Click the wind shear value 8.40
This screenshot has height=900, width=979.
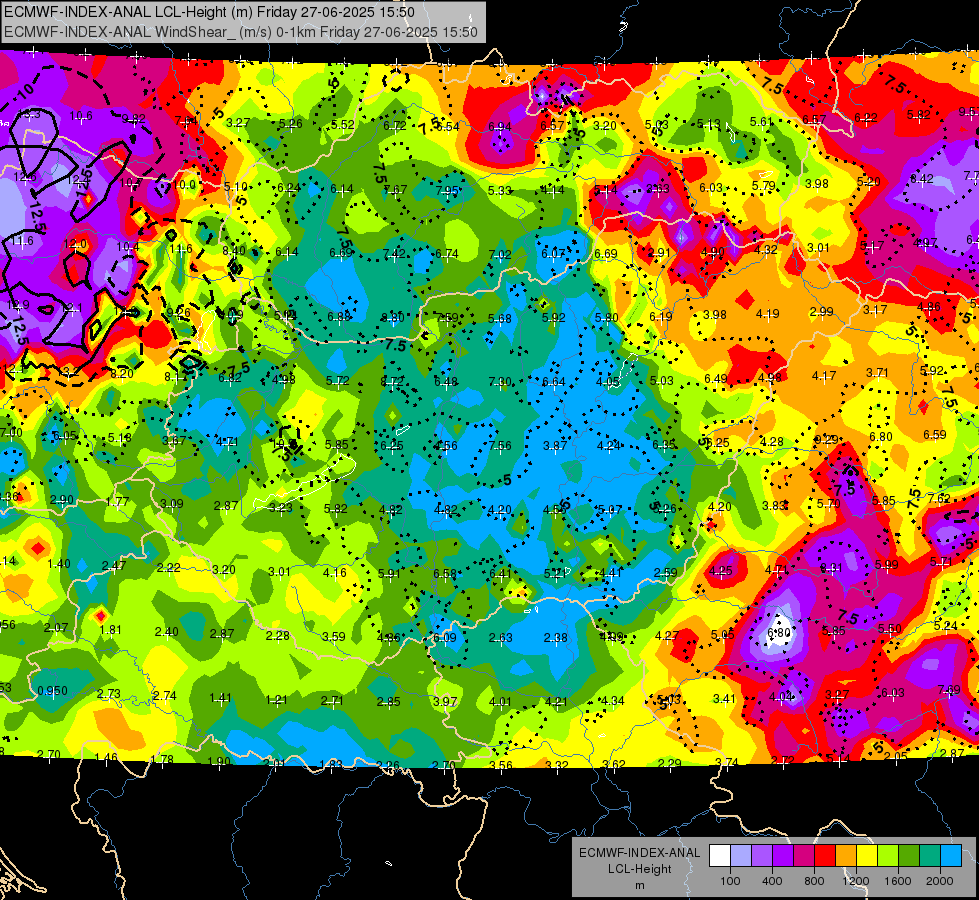(234, 250)
